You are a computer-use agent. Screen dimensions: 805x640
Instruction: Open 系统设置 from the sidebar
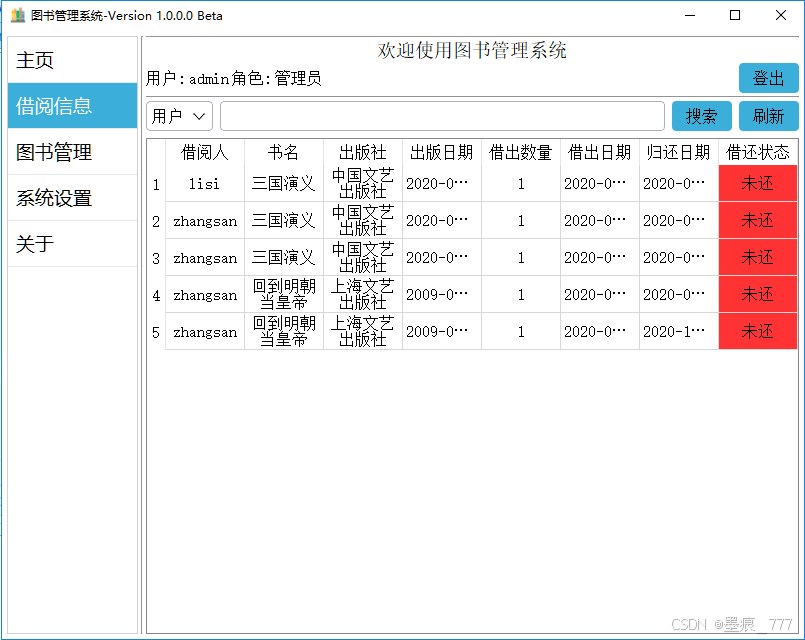point(72,198)
